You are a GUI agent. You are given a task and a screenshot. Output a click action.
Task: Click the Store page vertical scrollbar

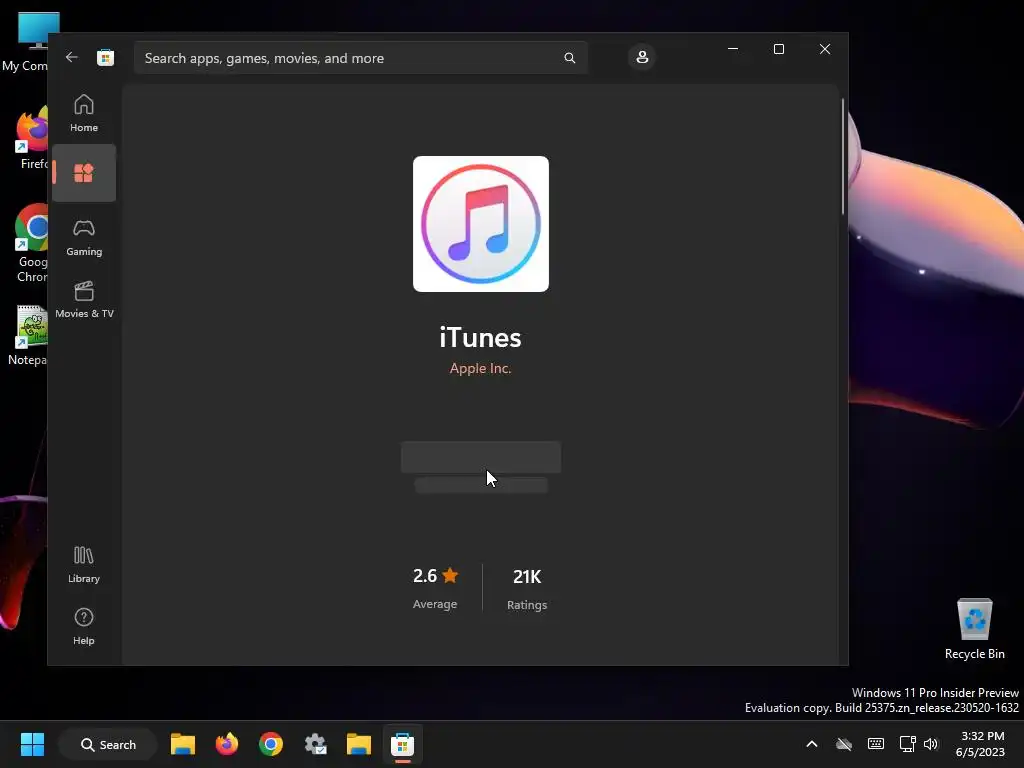tap(842, 157)
